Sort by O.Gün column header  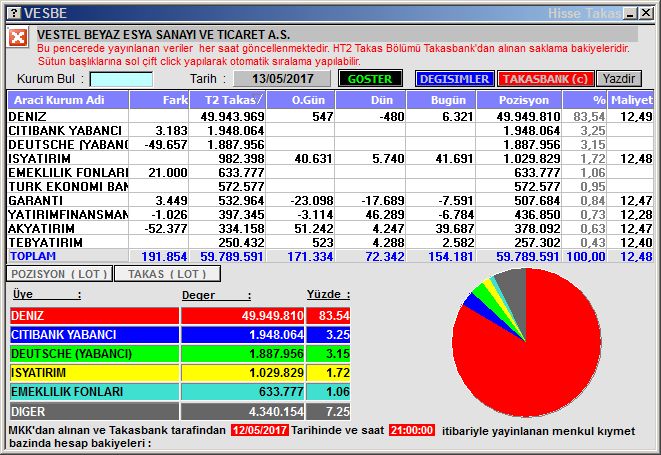pyautogui.click(x=301, y=100)
